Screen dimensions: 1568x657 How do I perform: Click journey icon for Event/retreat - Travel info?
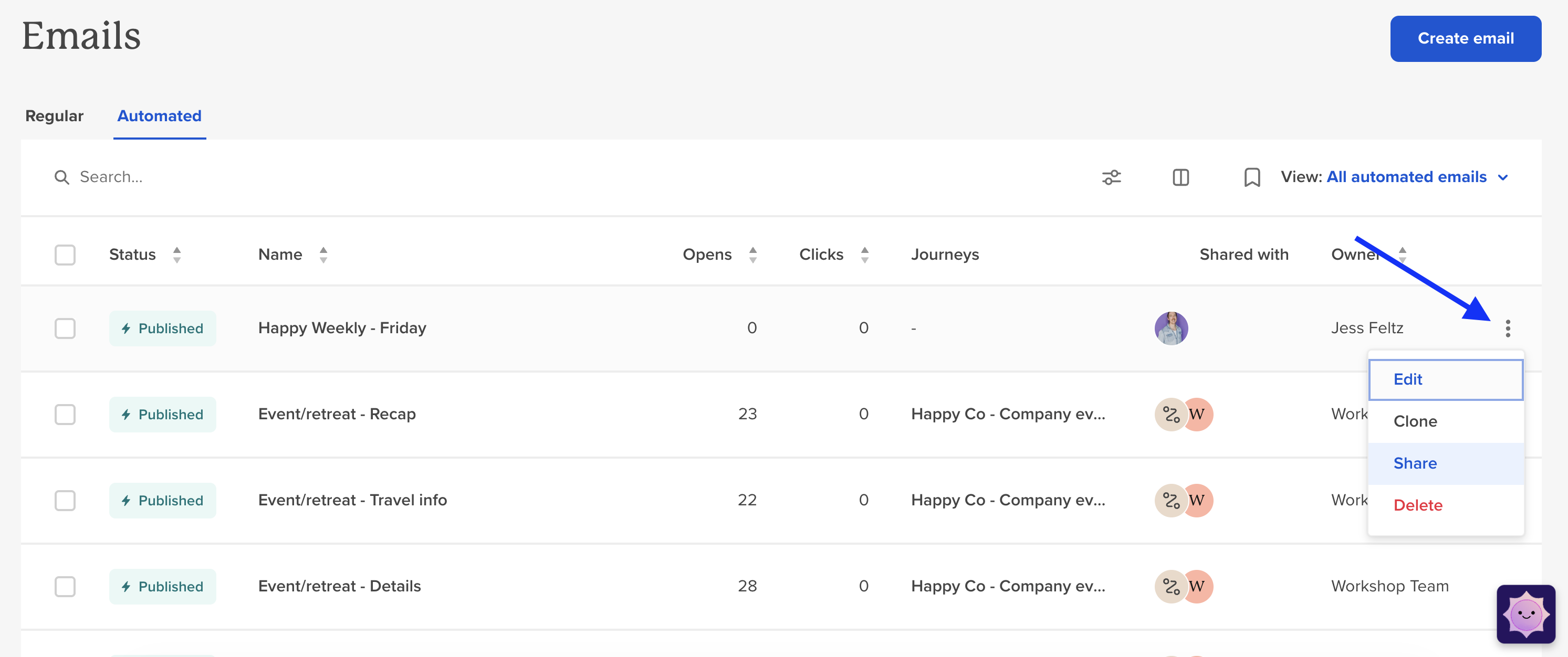pyautogui.click(x=1171, y=501)
